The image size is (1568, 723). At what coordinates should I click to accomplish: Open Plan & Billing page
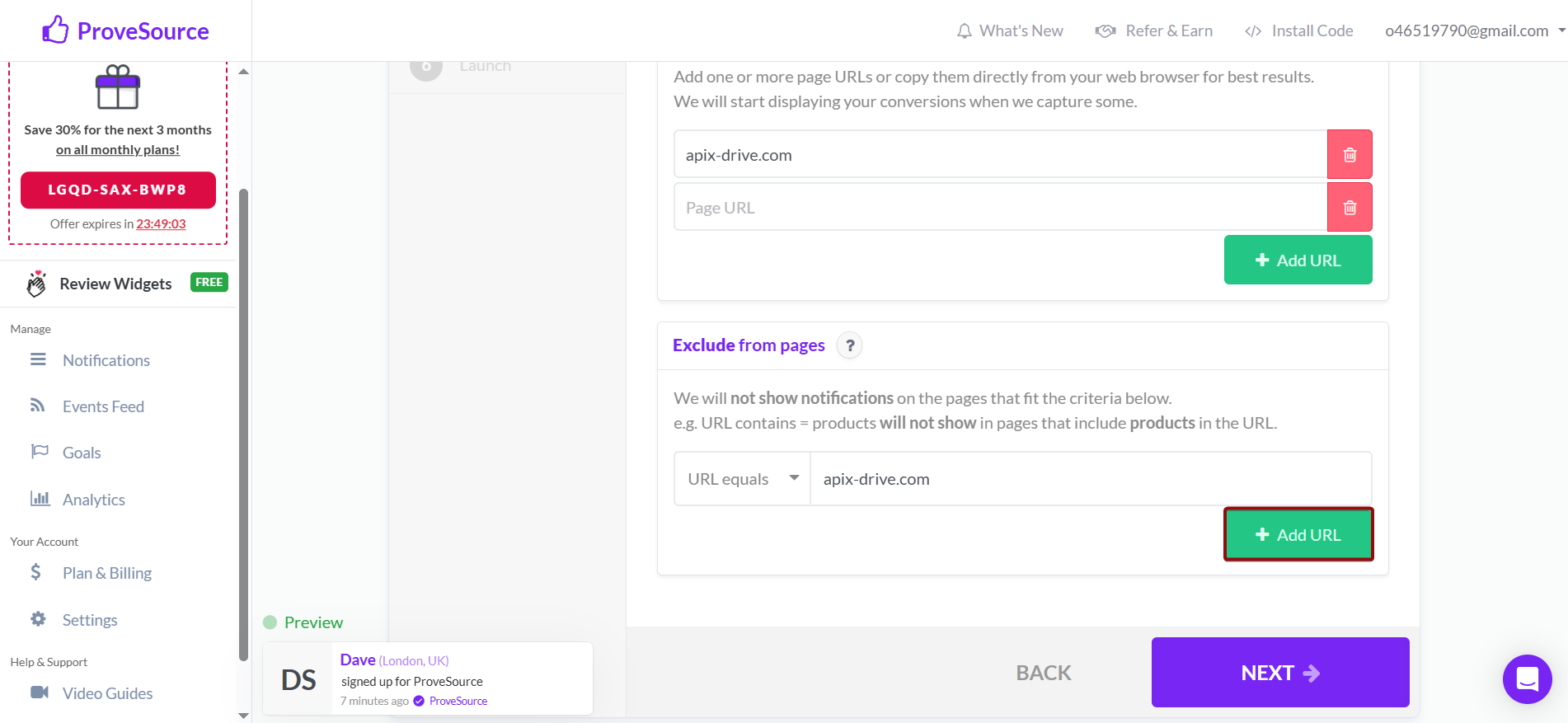coord(107,573)
